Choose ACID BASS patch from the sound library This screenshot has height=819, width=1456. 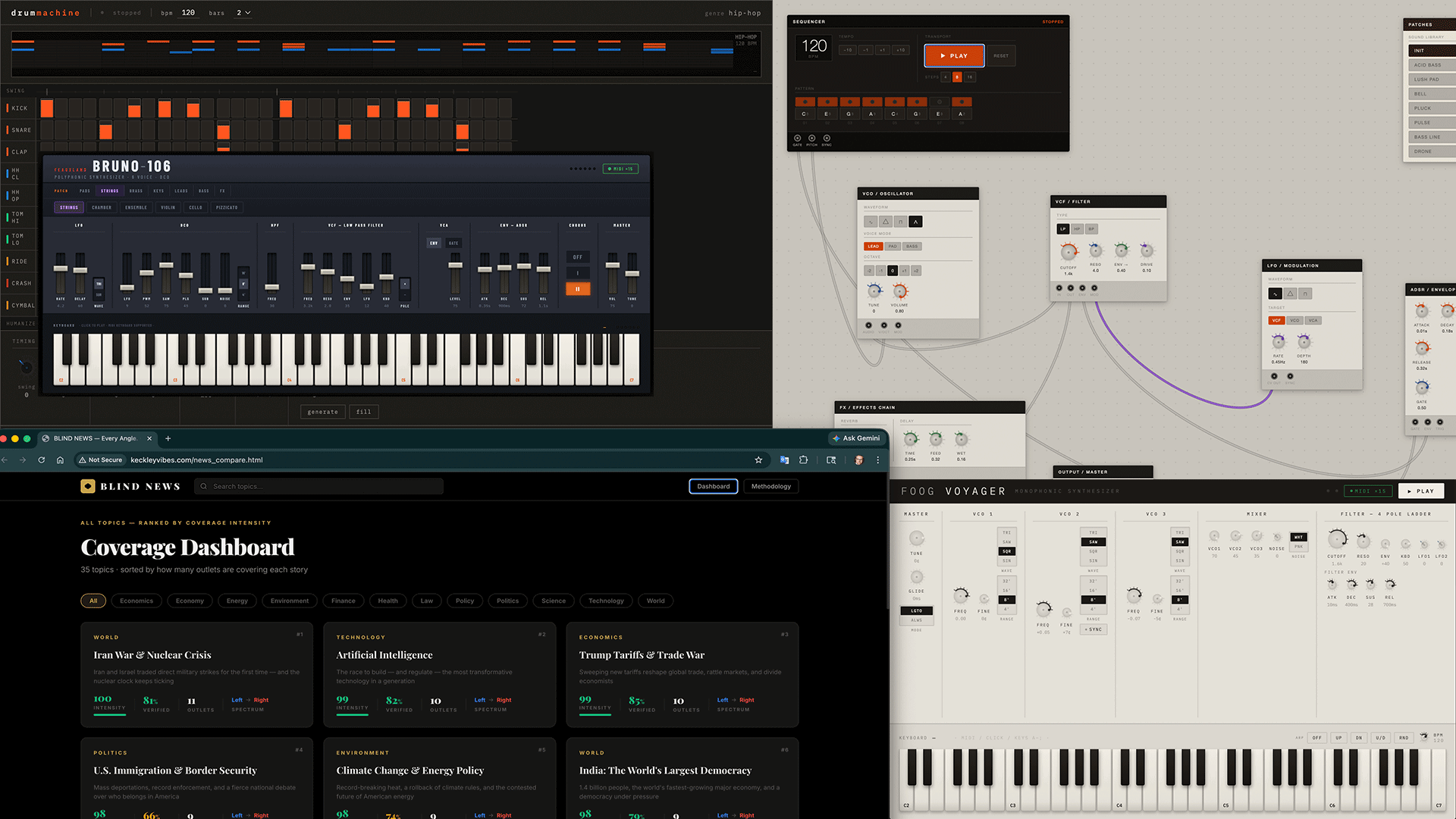tap(1428, 65)
